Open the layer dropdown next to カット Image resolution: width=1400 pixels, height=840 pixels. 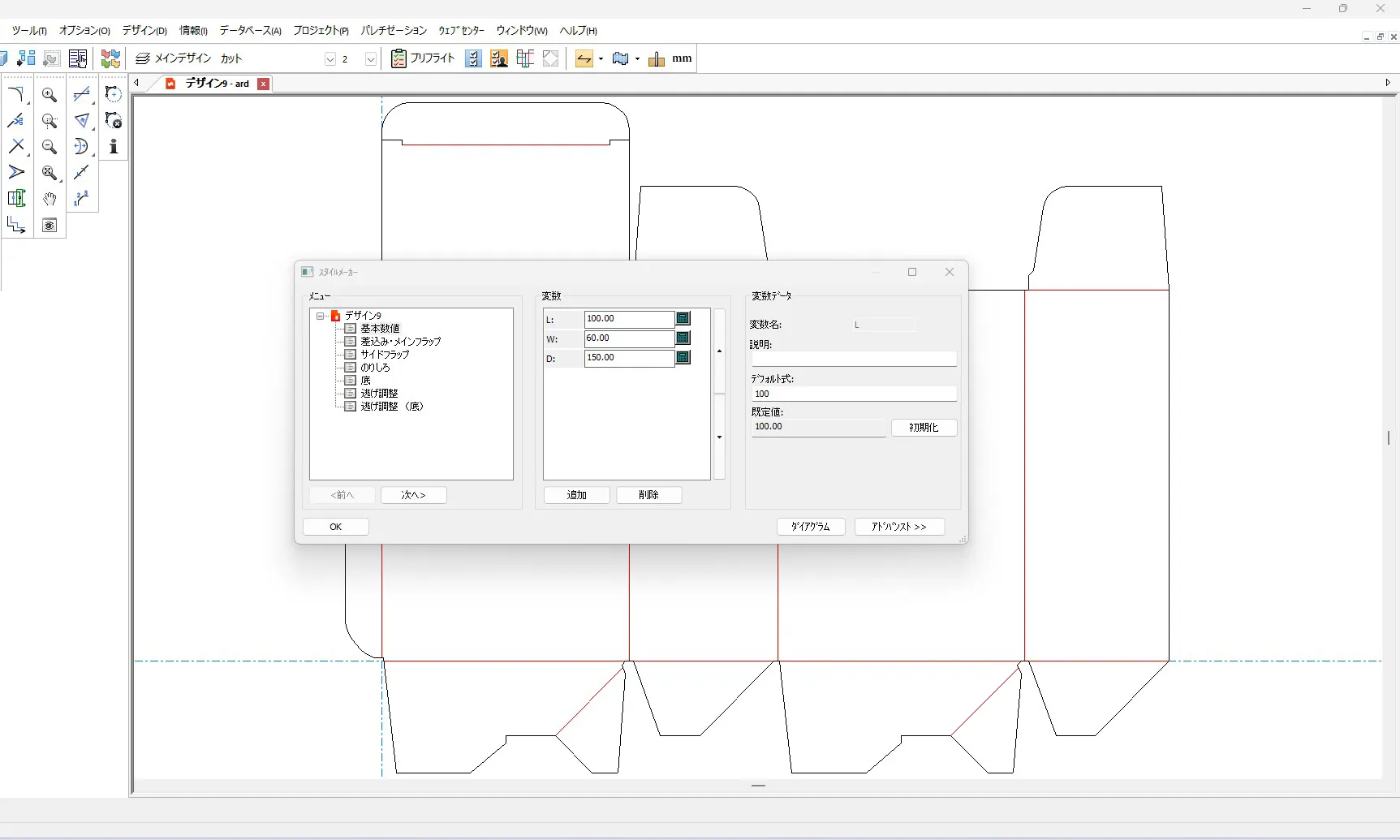coord(330,59)
